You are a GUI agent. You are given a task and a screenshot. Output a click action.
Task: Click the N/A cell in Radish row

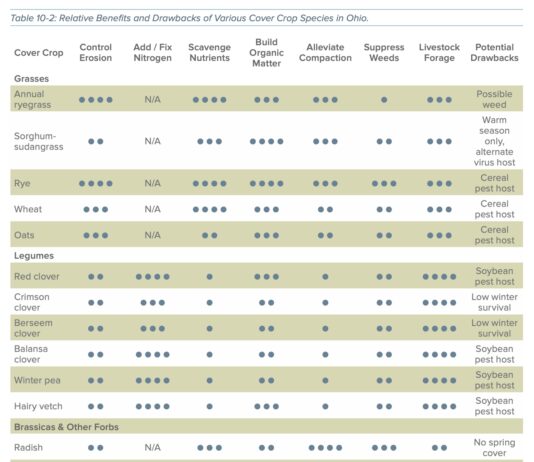click(x=153, y=447)
